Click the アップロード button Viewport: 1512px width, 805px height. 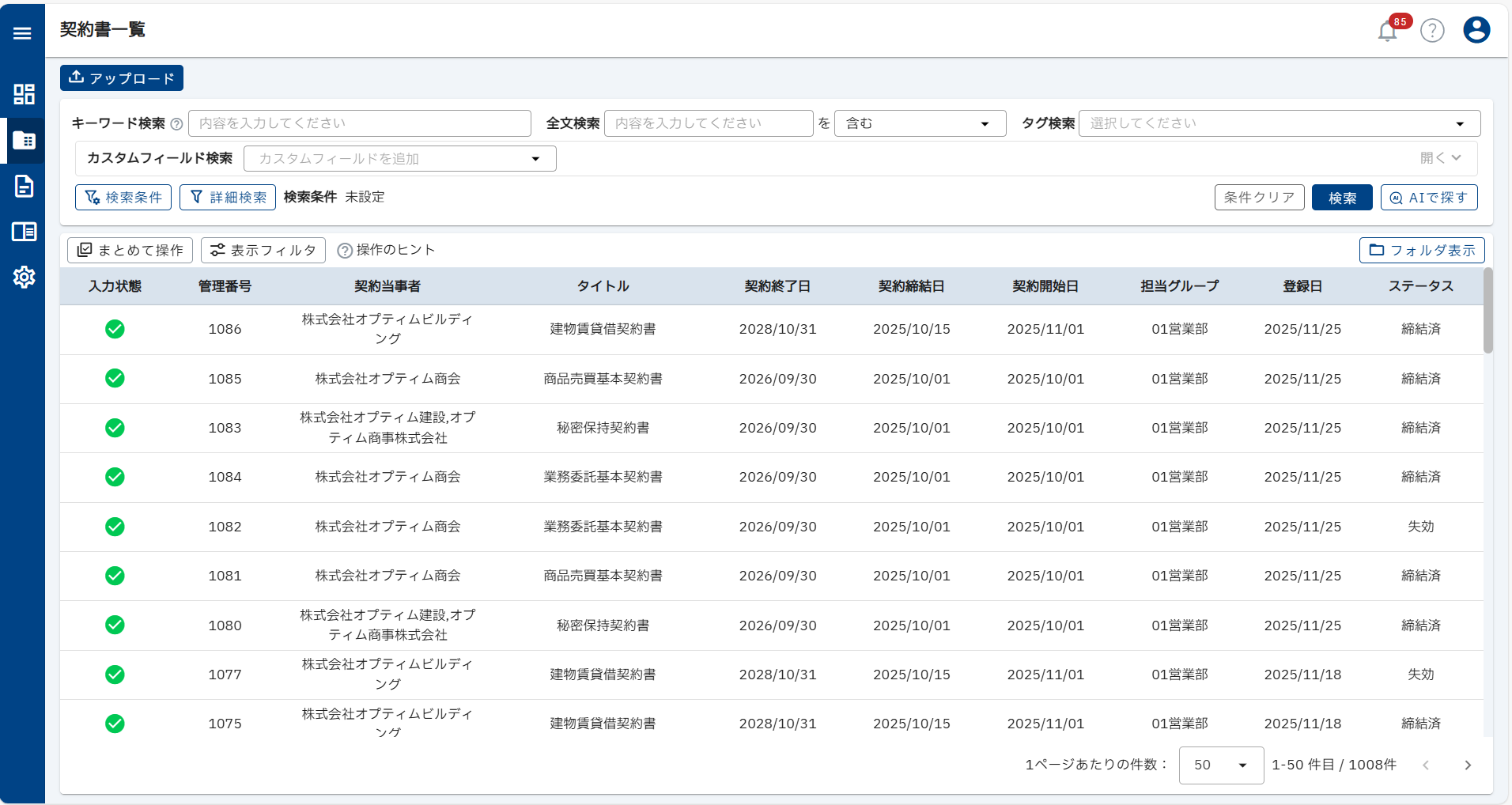point(122,78)
